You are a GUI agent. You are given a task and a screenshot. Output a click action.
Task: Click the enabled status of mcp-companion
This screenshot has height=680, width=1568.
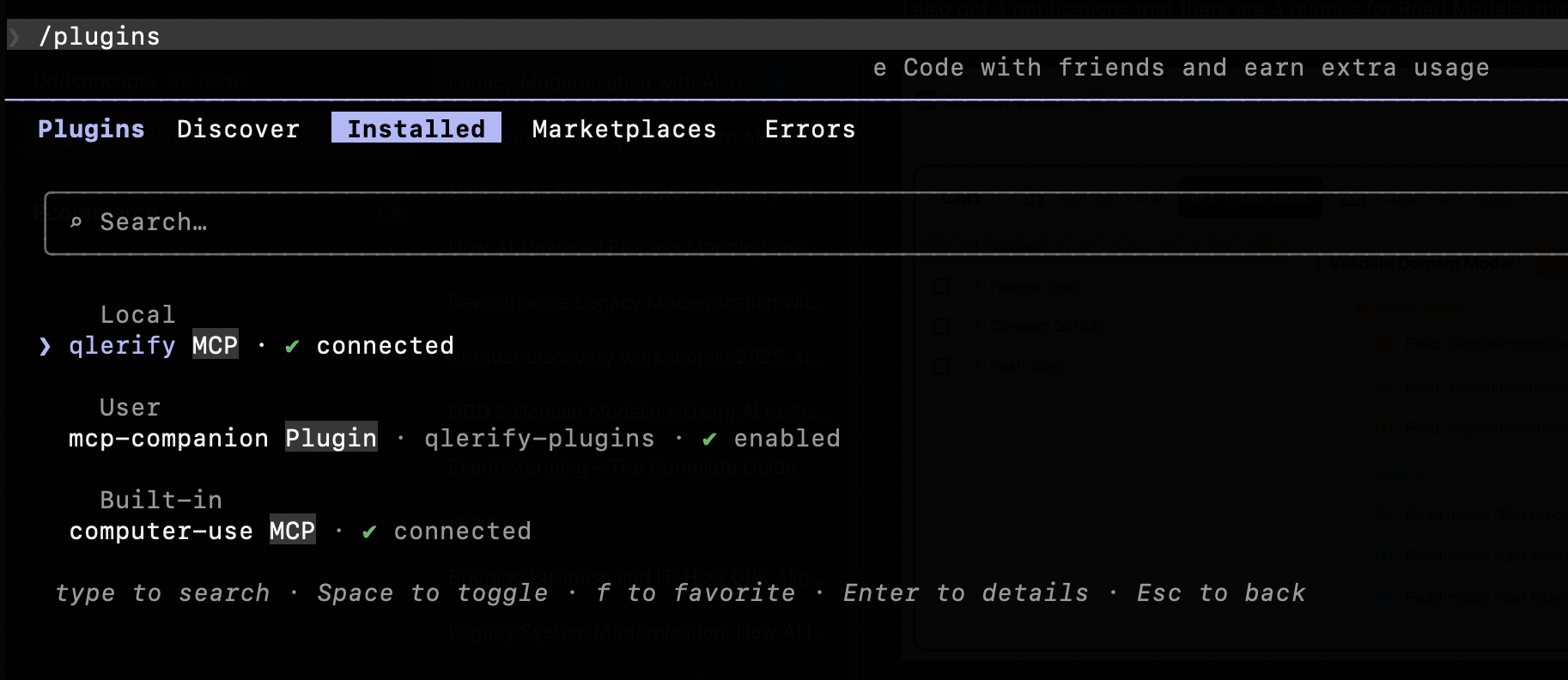pos(787,438)
